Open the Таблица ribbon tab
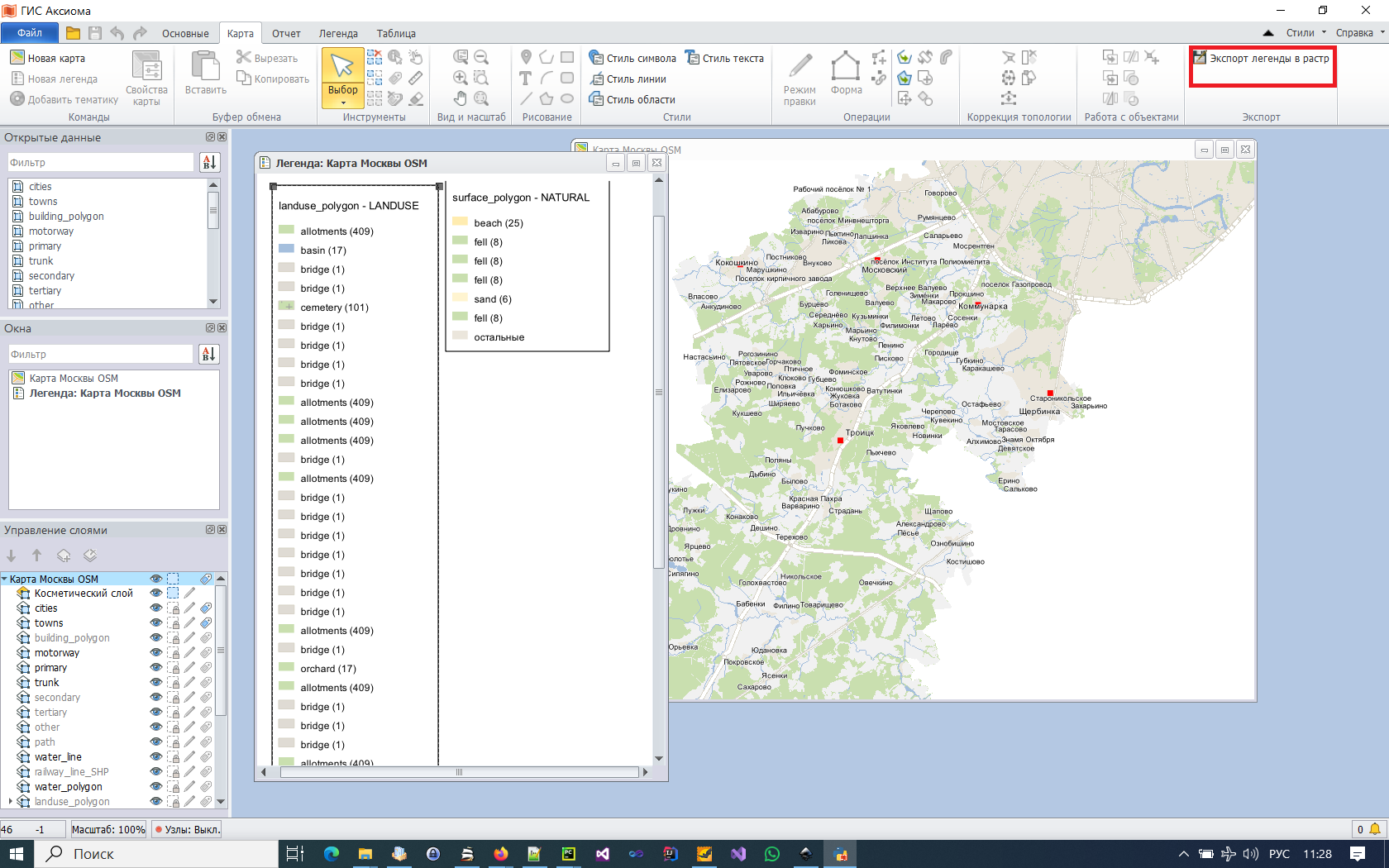The height and width of the screenshot is (868, 1389). [x=396, y=34]
